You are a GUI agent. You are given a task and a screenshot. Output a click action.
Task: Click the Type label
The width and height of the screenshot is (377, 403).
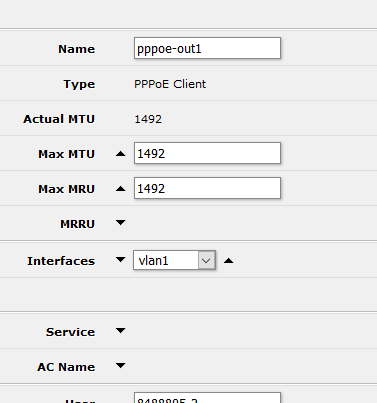click(79, 84)
